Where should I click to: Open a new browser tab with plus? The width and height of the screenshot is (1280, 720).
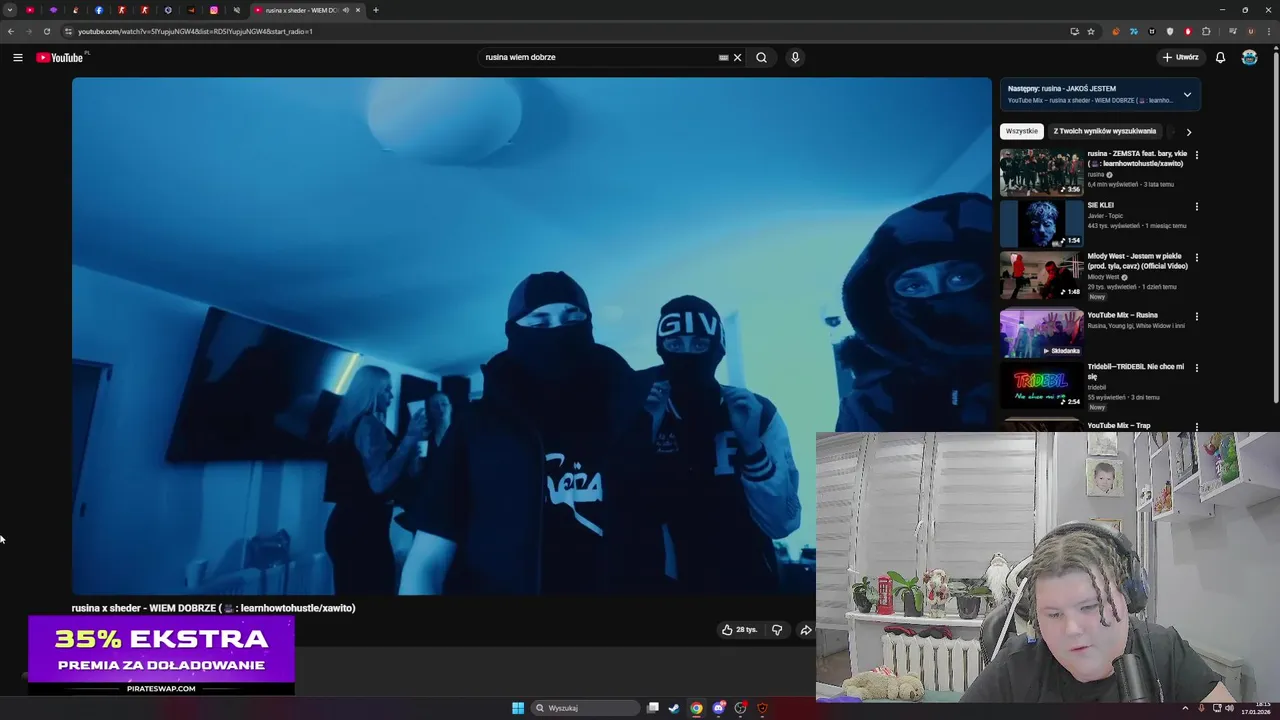[x=376, y=10]
